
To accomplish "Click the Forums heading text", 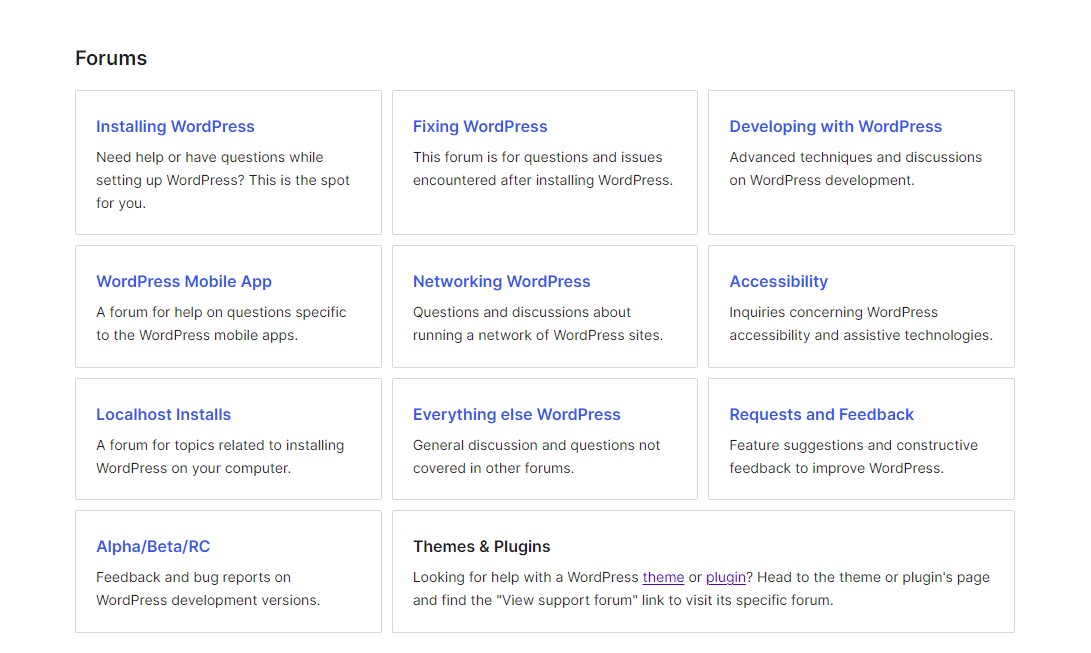I will (x=111, y=58).
